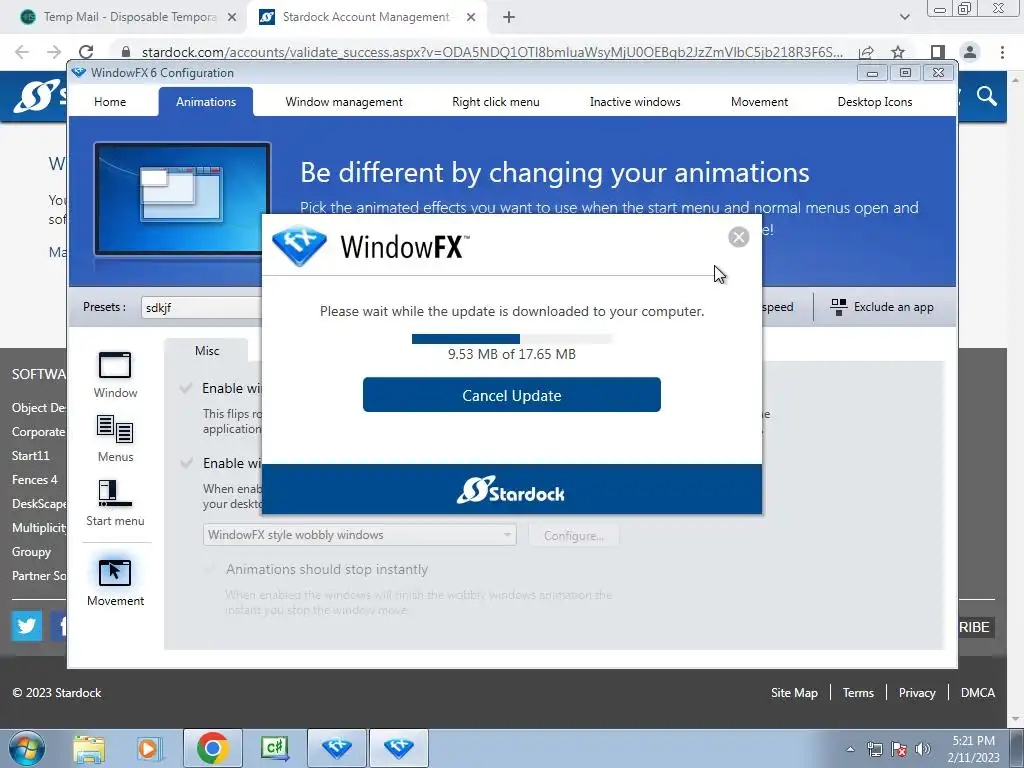Go back in Chrome
The image size is (1024, 768).
coord(22,52)
